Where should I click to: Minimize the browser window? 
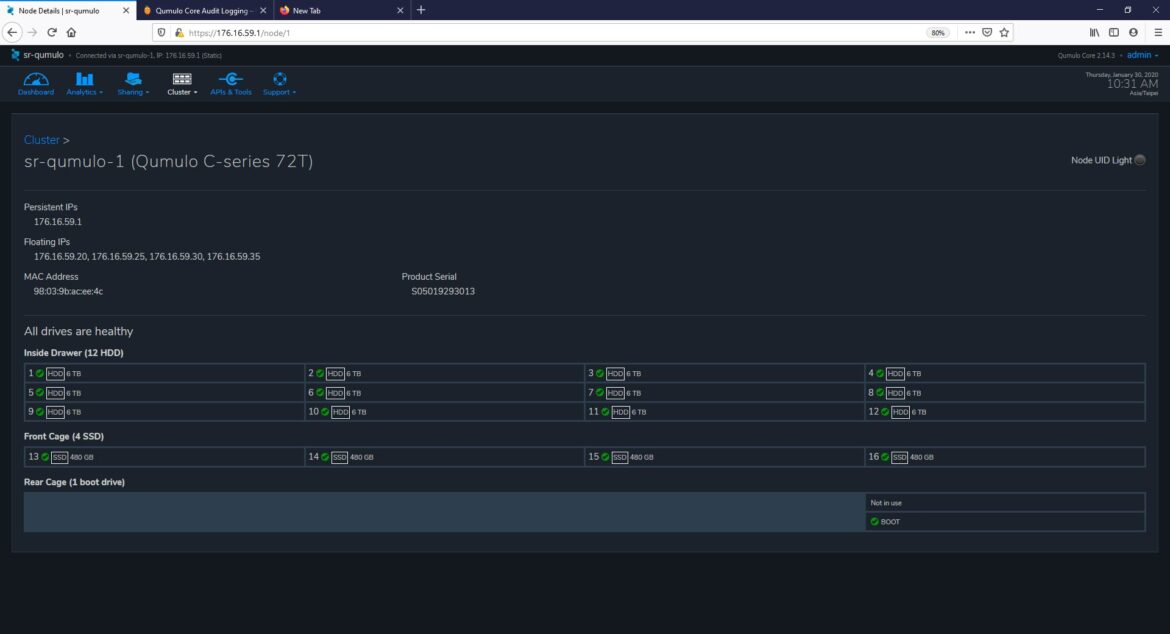click(x=1099, y=10)
